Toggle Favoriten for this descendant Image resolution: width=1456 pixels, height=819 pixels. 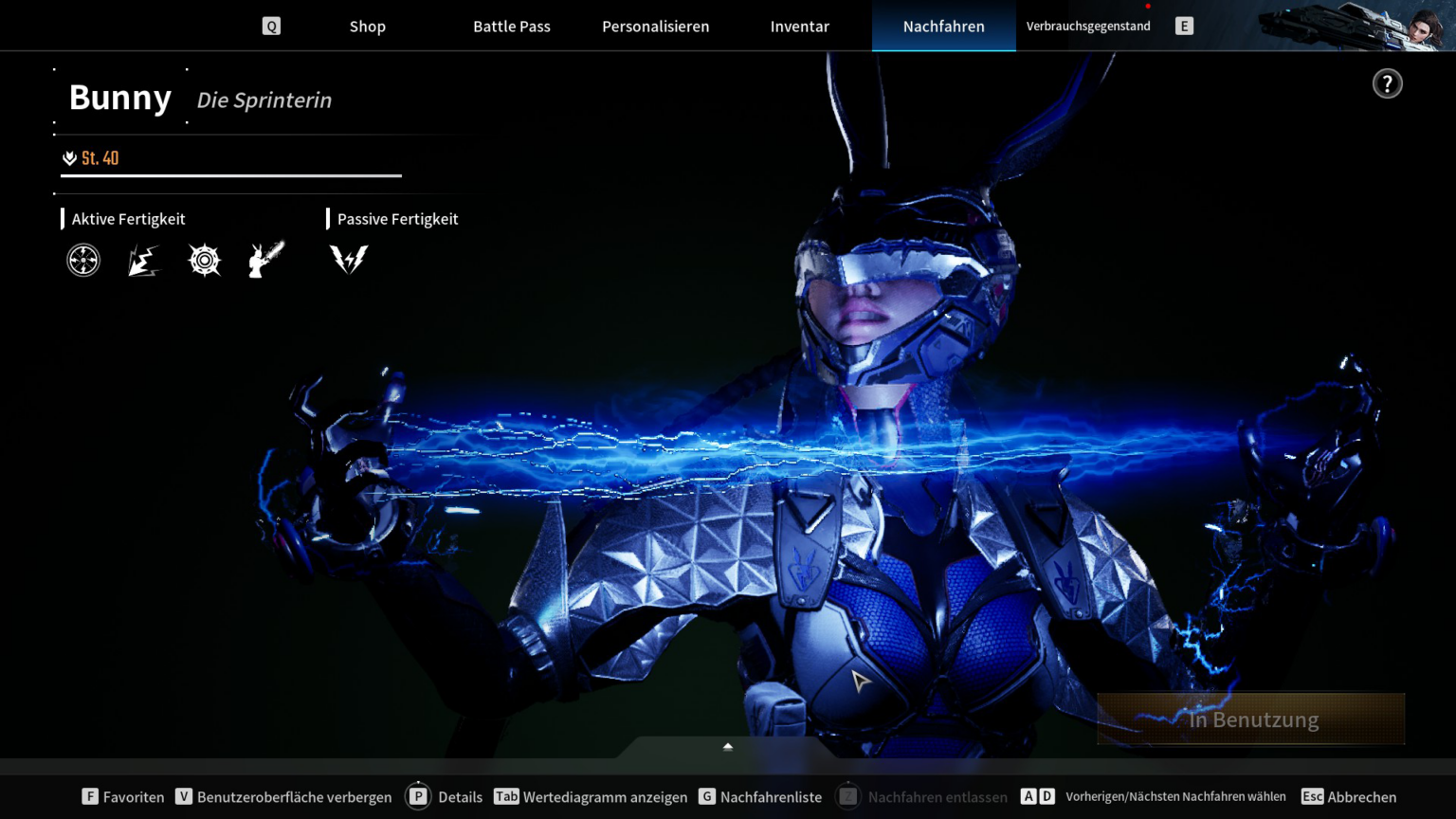coord(123,797)
